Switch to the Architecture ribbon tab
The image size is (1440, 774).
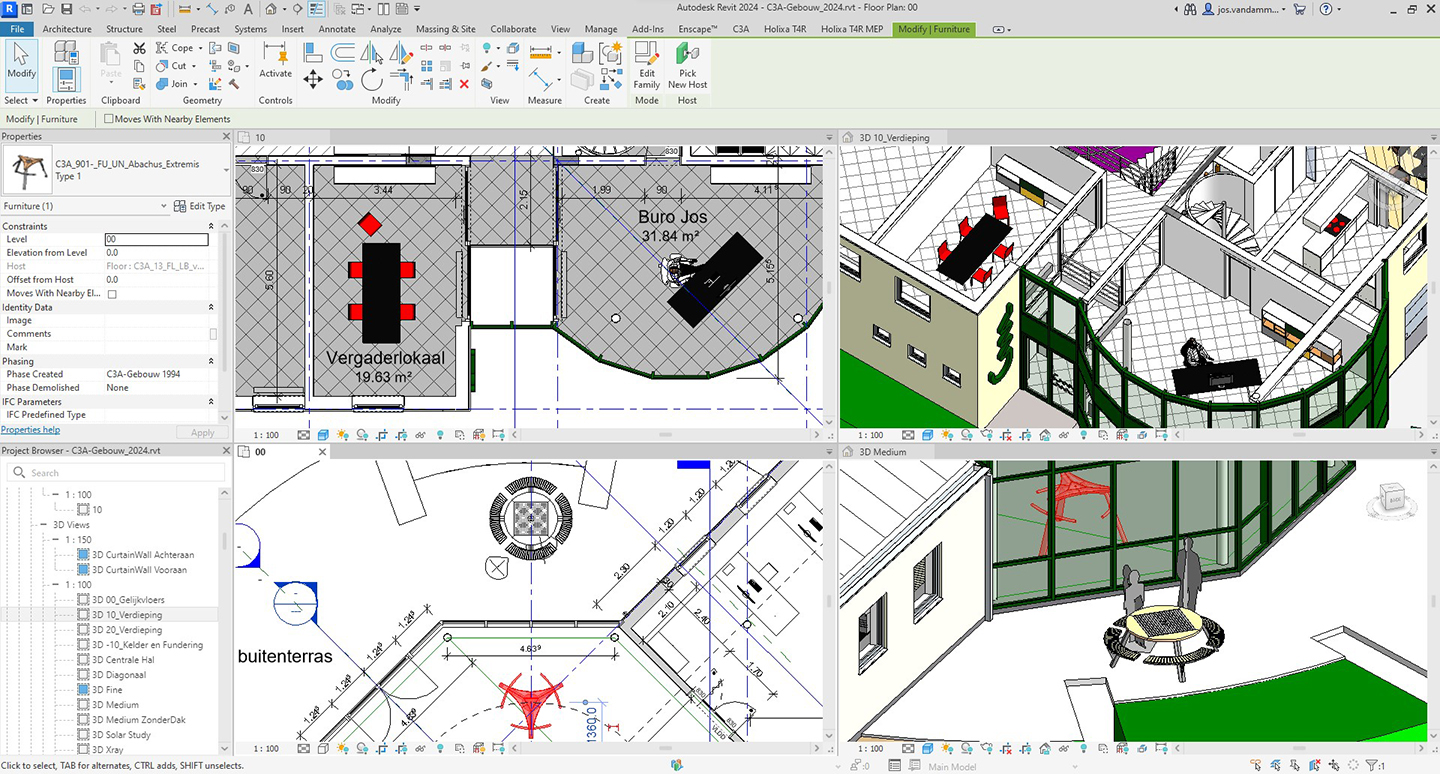pyautogui.click(x=67, y=29)
